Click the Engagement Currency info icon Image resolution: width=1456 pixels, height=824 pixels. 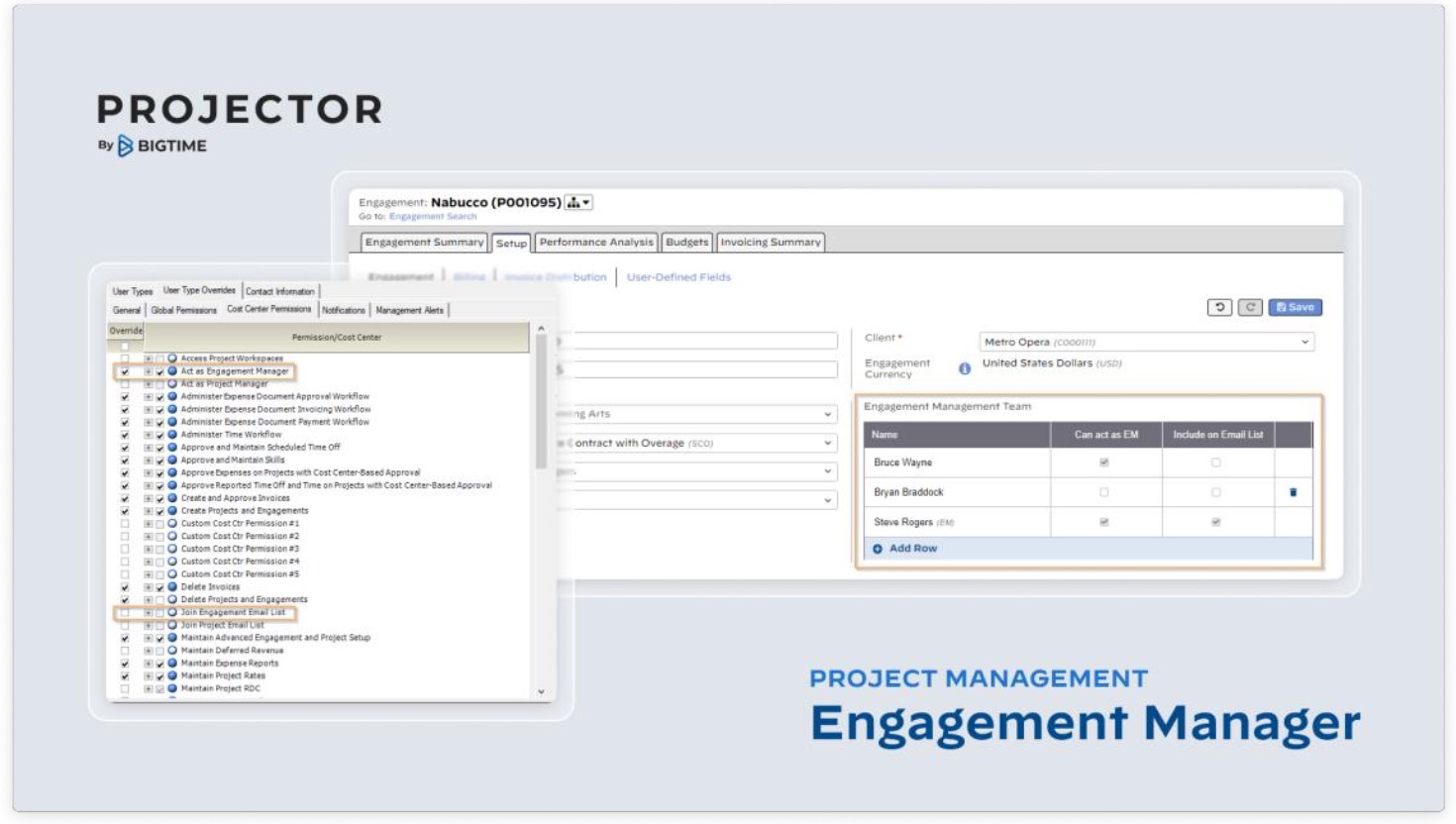coord(964,368)
